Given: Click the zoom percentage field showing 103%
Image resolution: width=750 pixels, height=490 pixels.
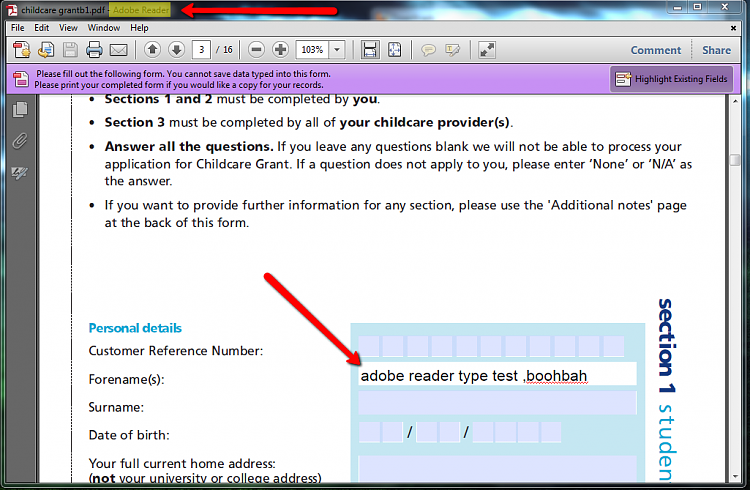Looking at the screenshot, I should click(312, 50).
